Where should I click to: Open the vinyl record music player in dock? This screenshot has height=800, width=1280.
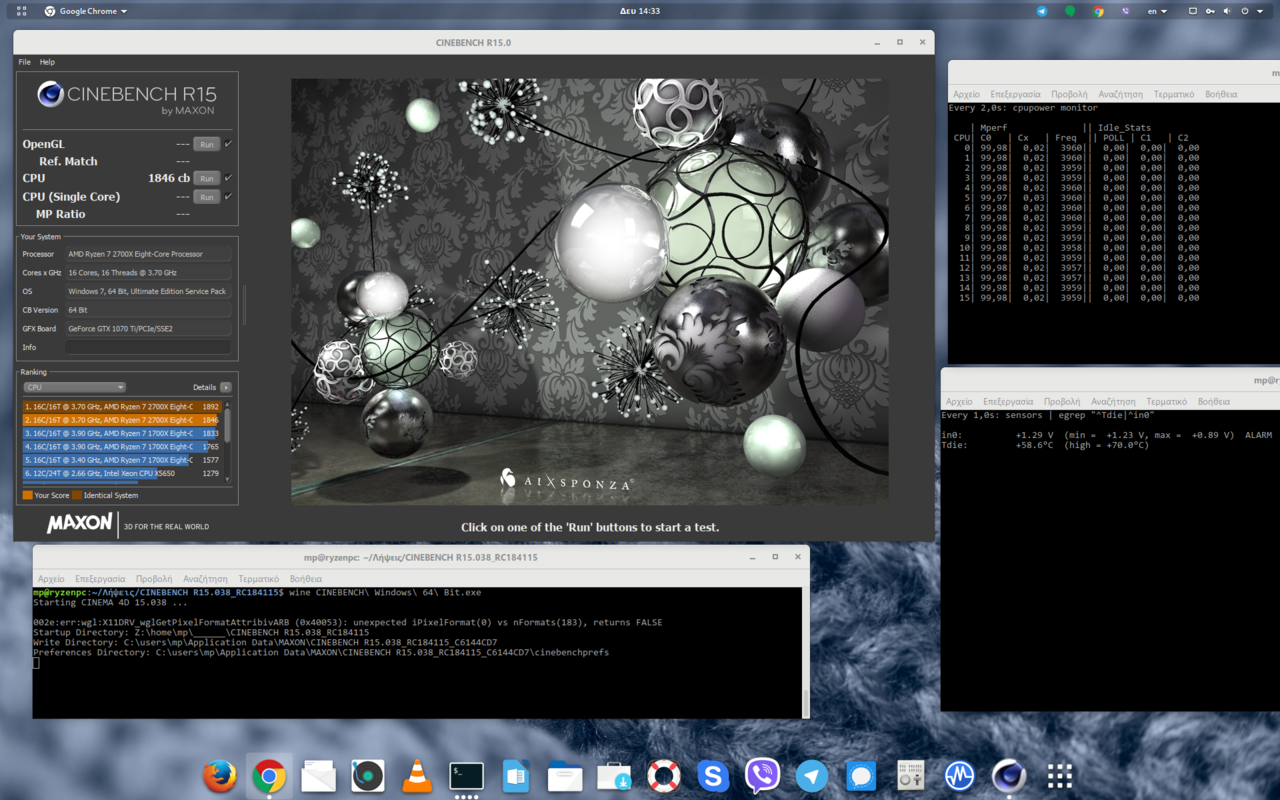[368, 776]
